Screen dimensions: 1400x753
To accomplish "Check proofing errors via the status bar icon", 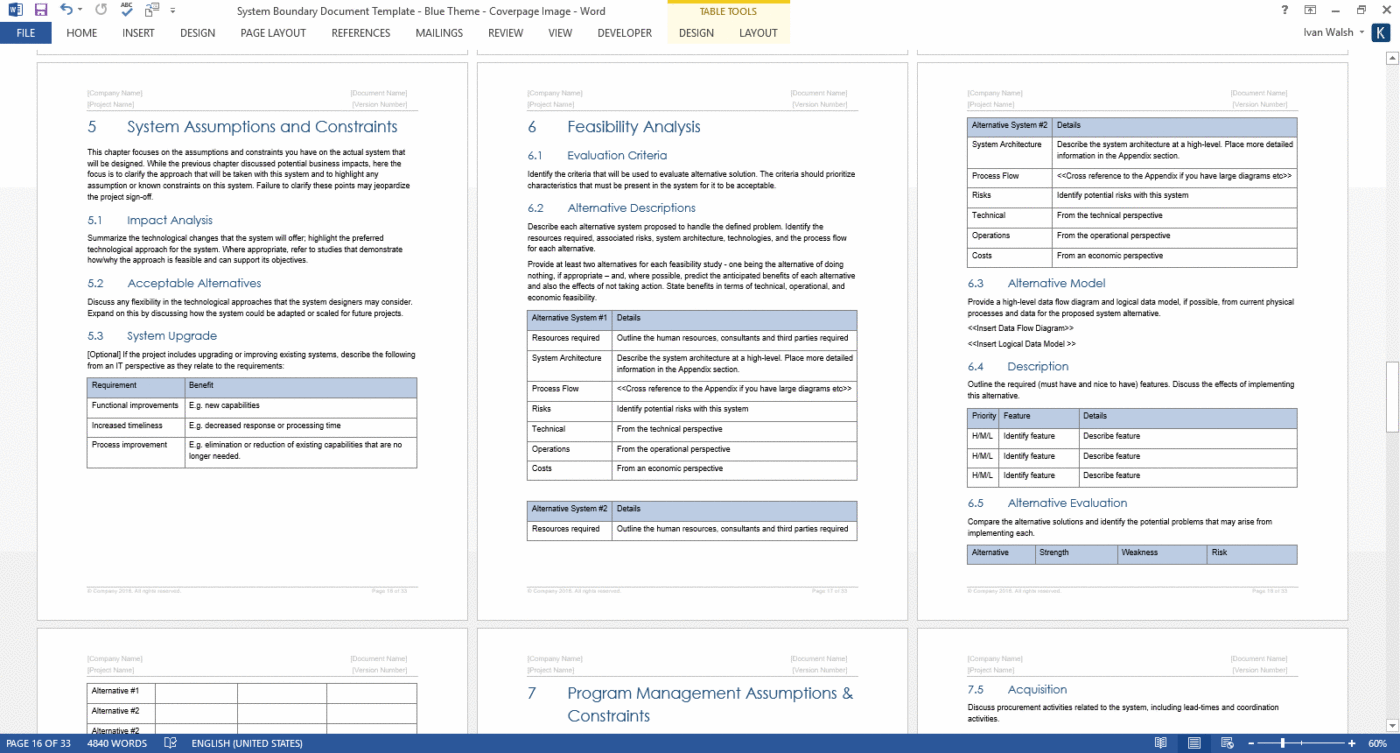I will [x=170, y=743].
